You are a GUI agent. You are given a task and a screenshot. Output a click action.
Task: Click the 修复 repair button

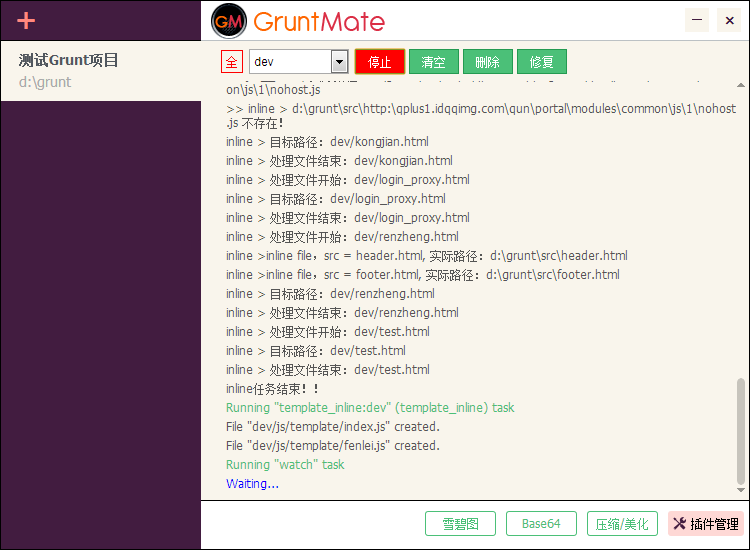click(x=542, y=62)
